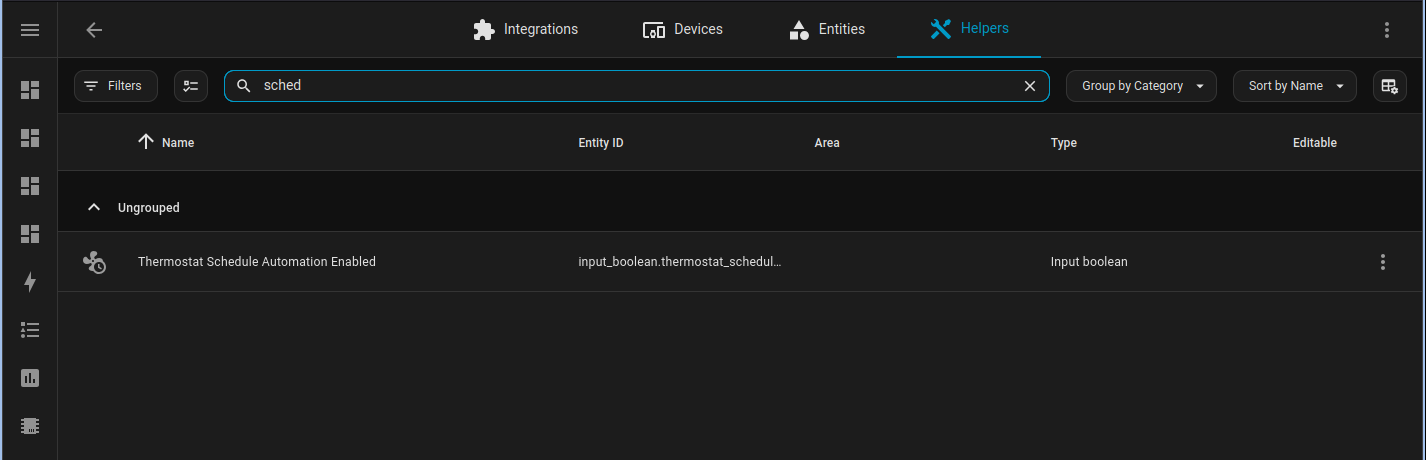The width and height of the screenshot is (1426, 460).
Task: Open the Filters panel
Action: point(116,86)
